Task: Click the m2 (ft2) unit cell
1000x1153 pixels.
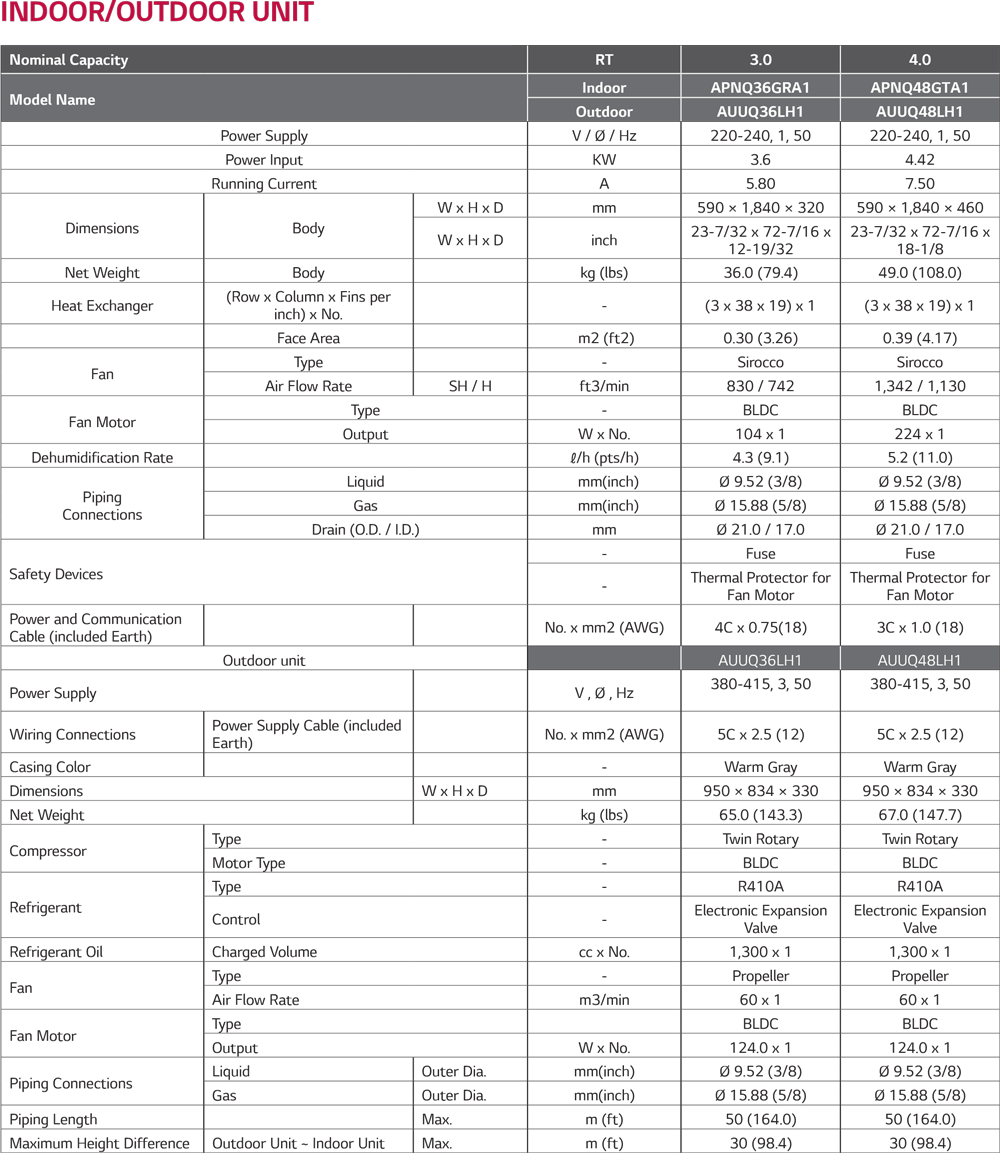Action: (604, 338)
